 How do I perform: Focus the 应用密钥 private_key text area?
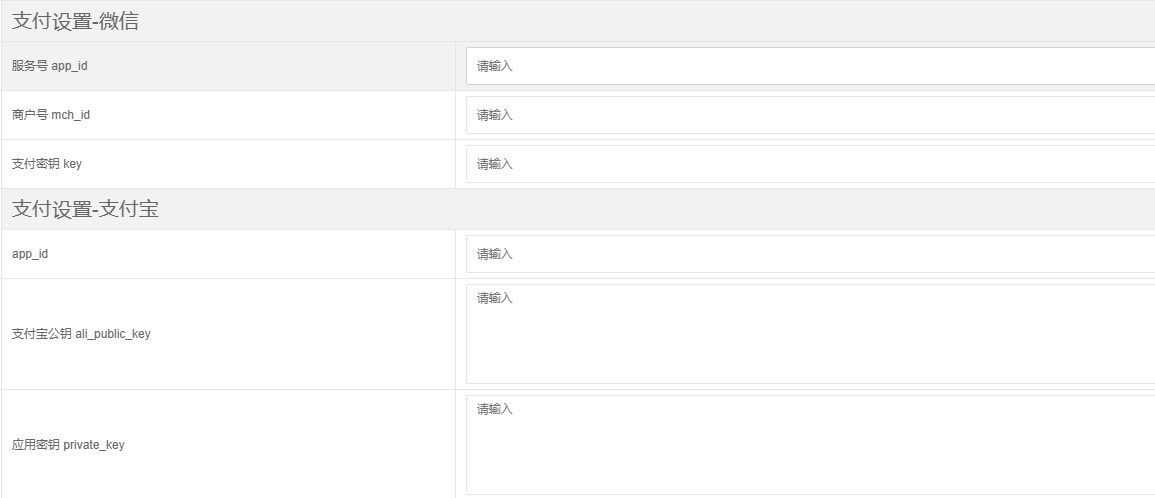[810, 450]
